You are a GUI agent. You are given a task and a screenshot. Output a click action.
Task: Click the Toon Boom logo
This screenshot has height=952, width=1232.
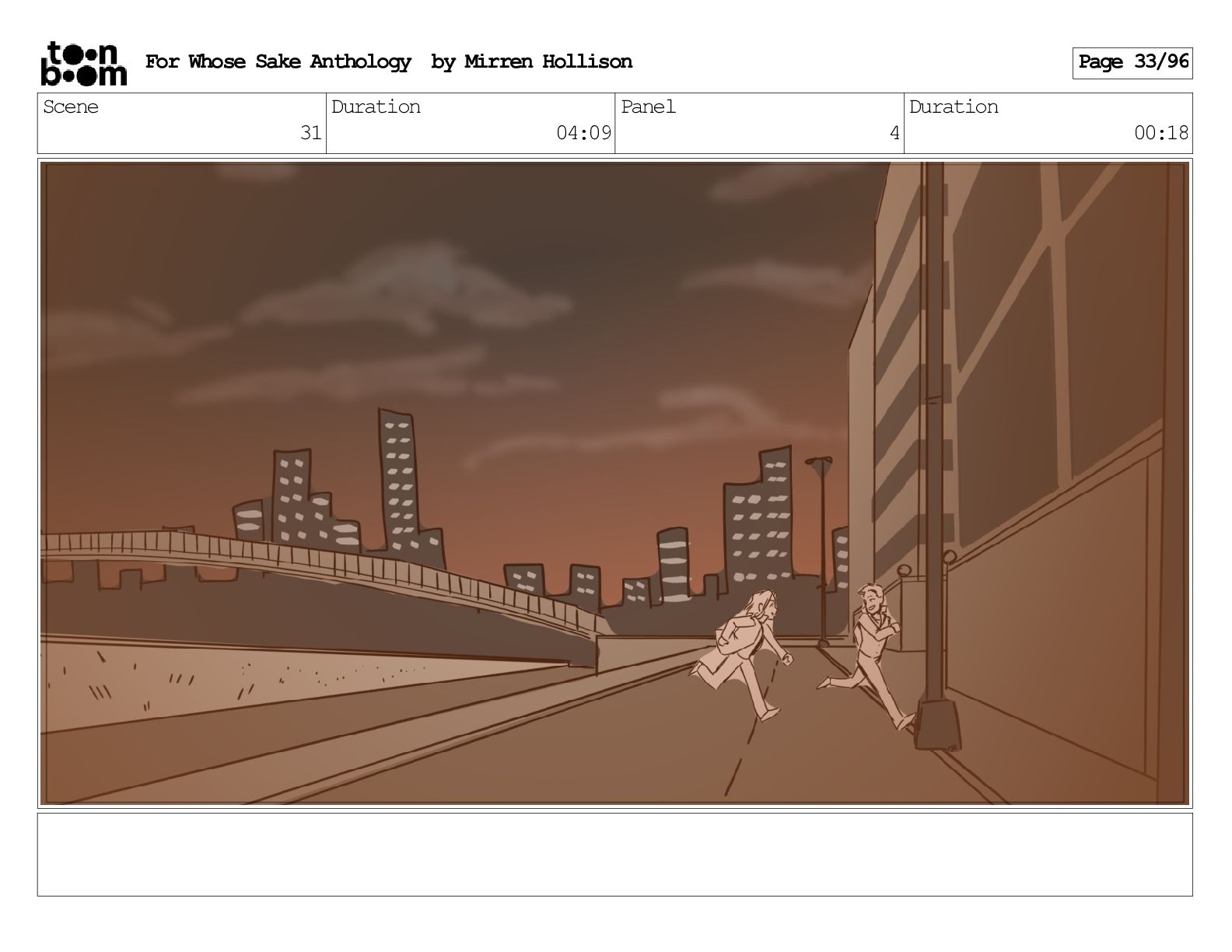(x=83, y=63)
